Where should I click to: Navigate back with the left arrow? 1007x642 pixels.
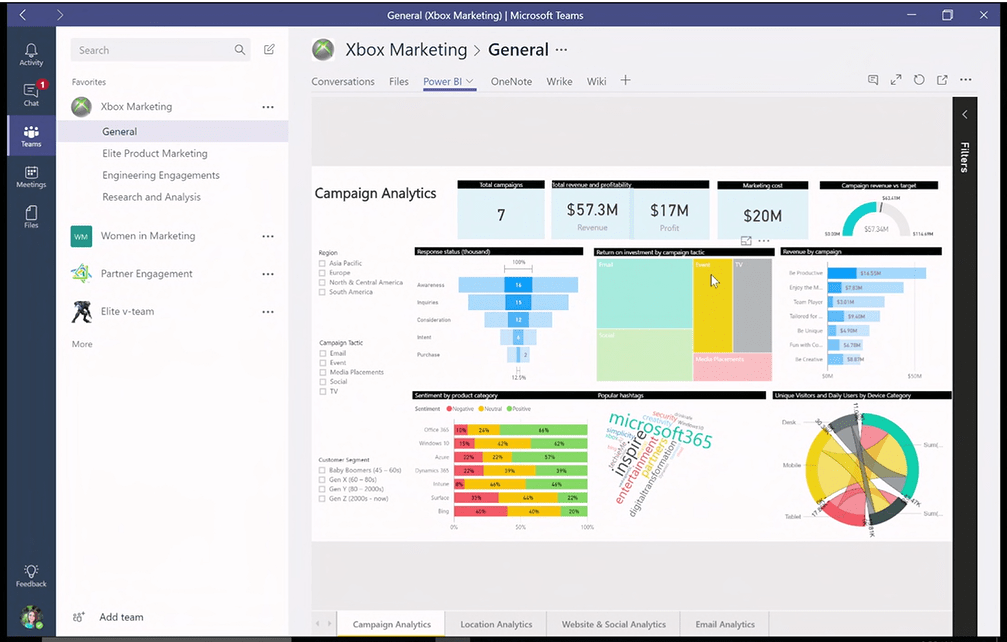[x=22, y=15]
